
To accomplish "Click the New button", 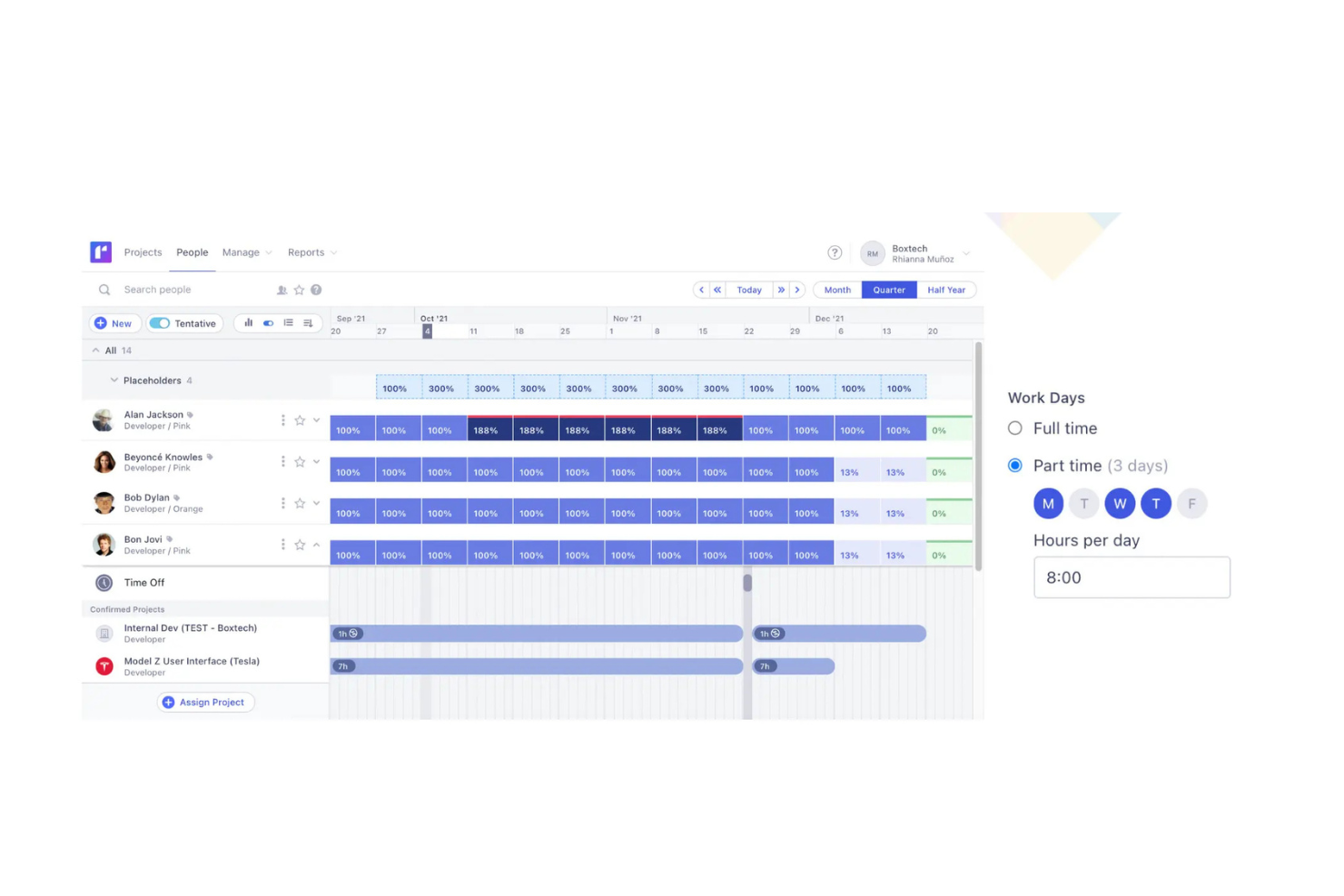I will (x=113, y=323).
